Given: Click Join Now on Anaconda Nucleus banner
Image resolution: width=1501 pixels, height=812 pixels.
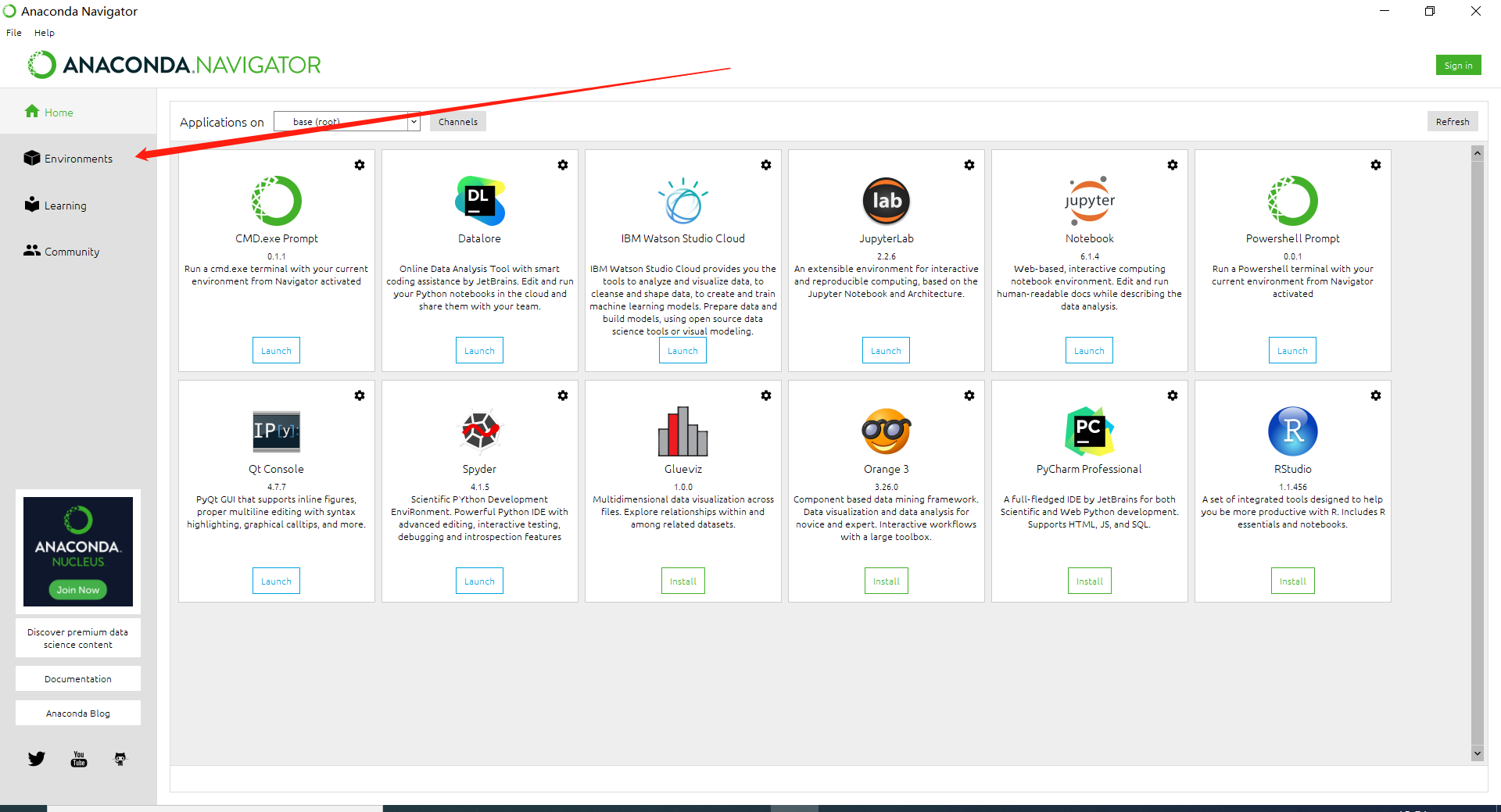Looking at the screenshot, I should pyautogui.click(x=78, y=590).
